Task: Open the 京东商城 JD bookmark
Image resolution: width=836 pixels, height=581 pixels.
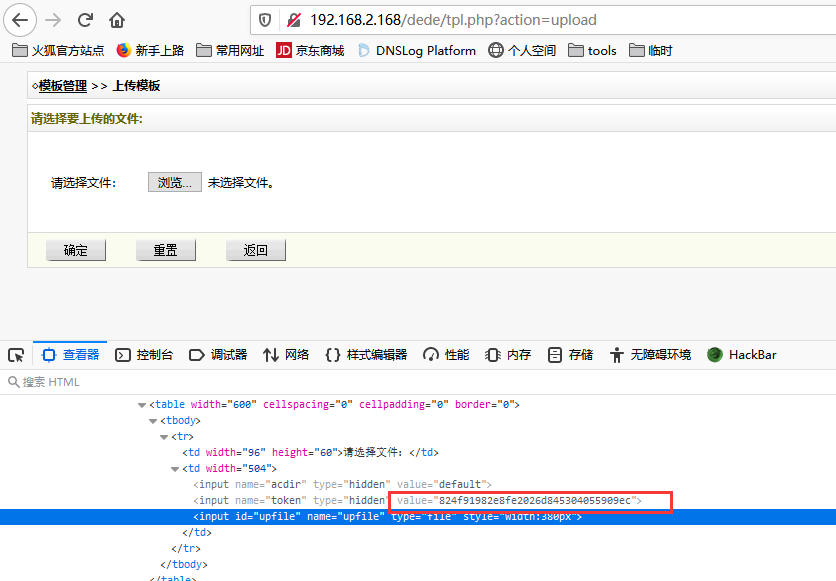Action: pyautogui.click(x=310, y=51)
